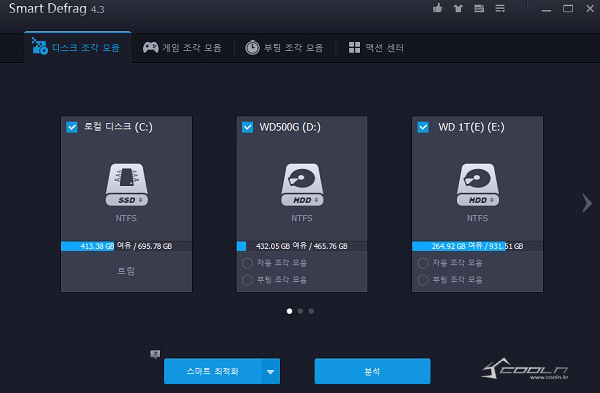Screen dimensions: 600x393
Task: Uncheck the 로컬 디스크 (C:) checkbox
Action: [72, 127]
